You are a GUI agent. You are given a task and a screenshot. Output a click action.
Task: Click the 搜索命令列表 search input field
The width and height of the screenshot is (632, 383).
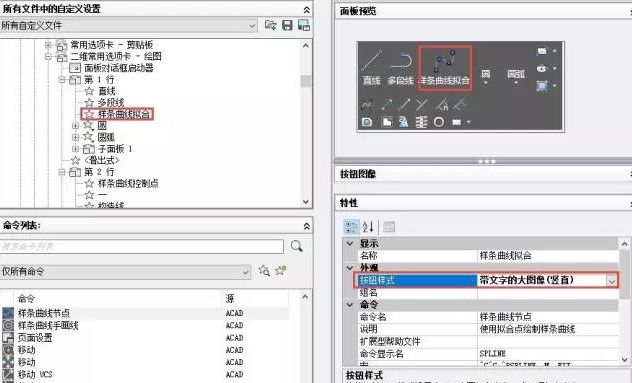point(142,246)
